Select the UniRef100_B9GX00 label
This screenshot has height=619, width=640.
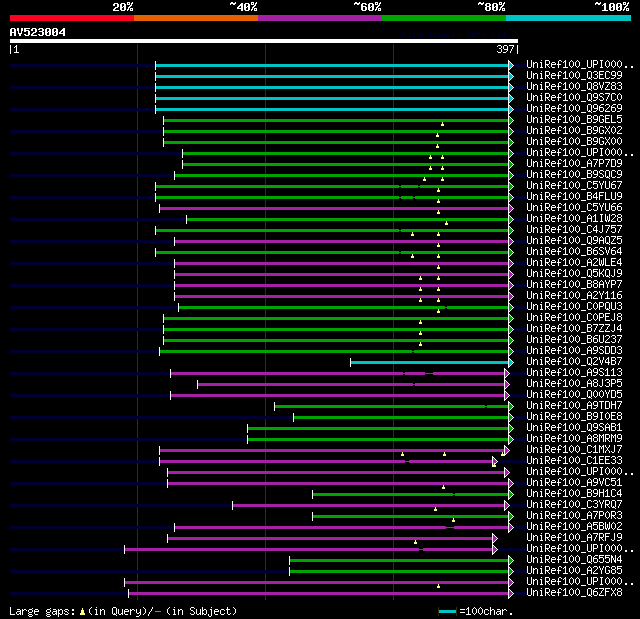(x=574, y=142)
